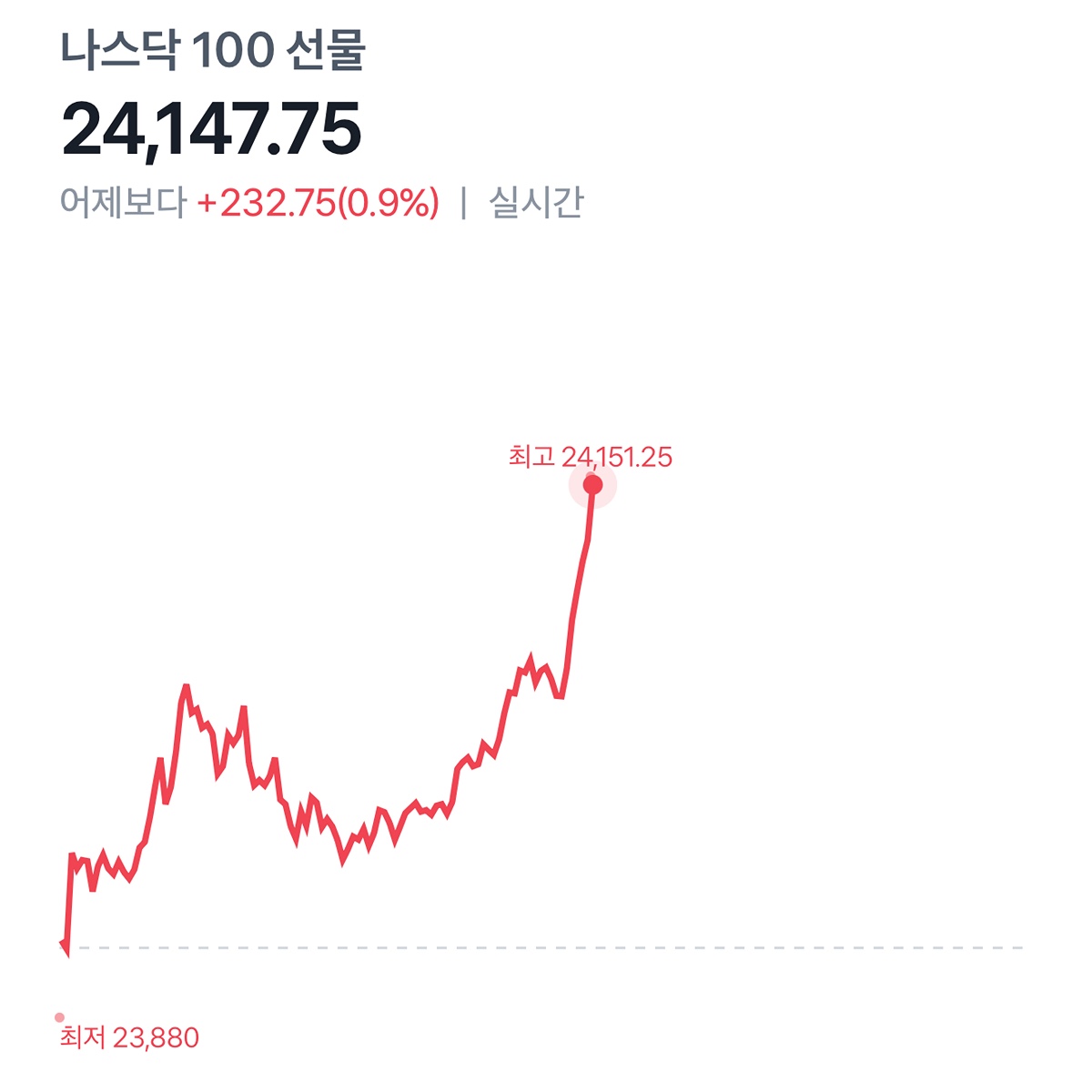
Task: Click the +232.75(0.9%) change value
Action: tap(318, 203)
